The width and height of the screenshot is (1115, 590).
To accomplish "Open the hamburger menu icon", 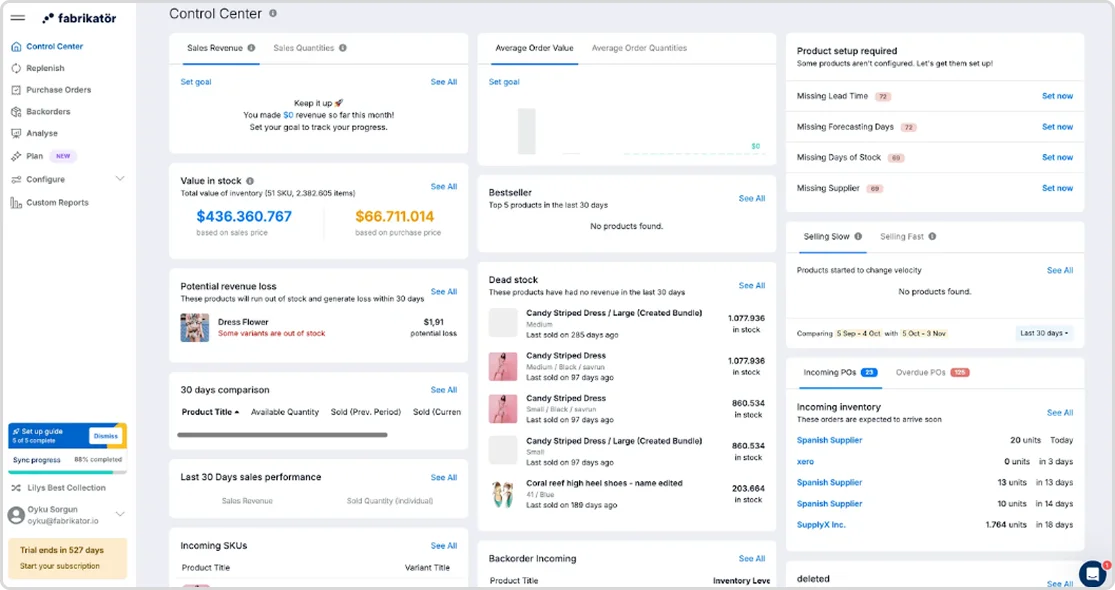I will (x=18, y=18).
